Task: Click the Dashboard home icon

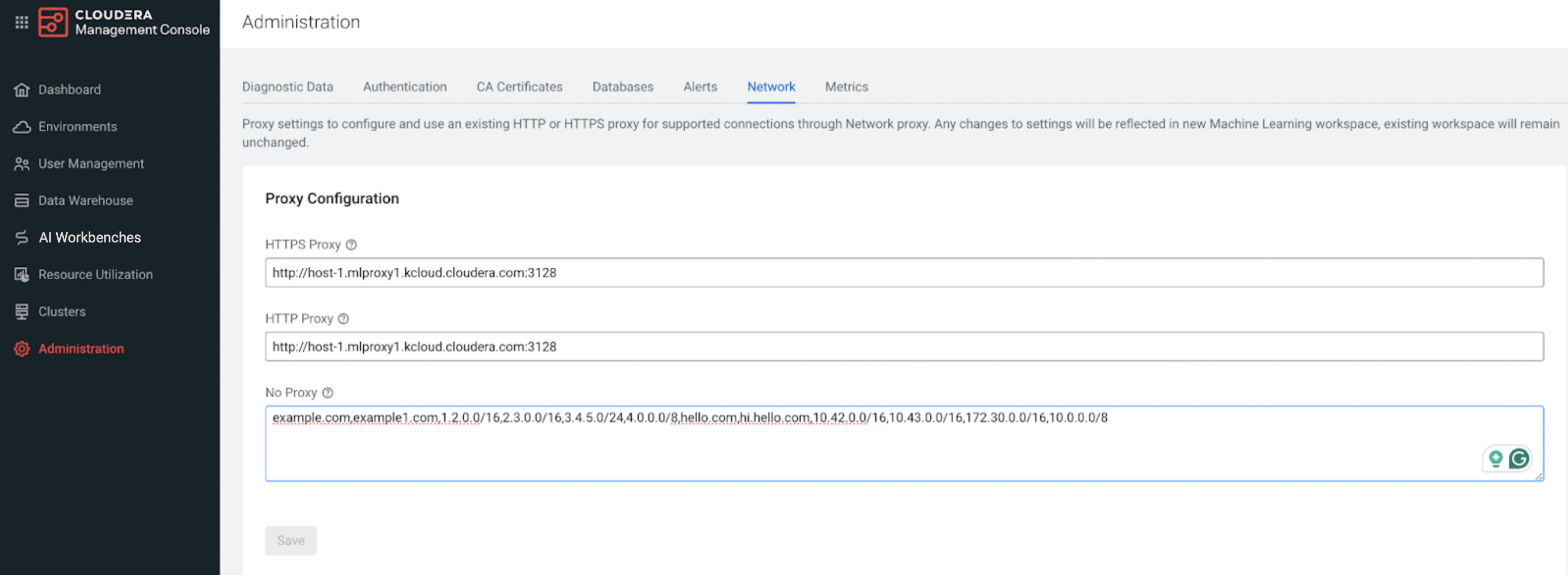Action: pyautogui.click(x=22, y=90)
